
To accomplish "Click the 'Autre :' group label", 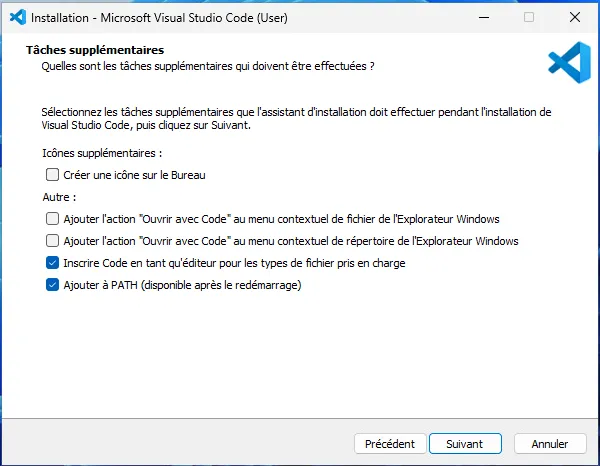I will 59,197.
